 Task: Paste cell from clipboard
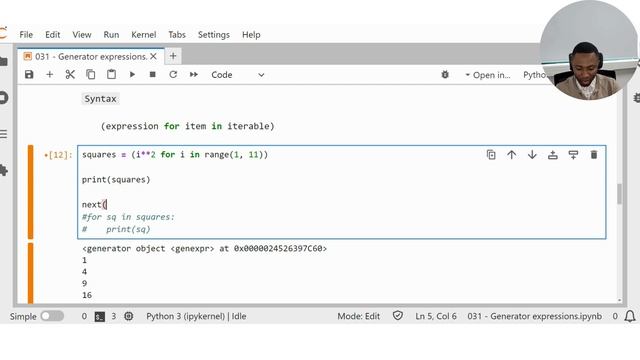click(111, 75)
